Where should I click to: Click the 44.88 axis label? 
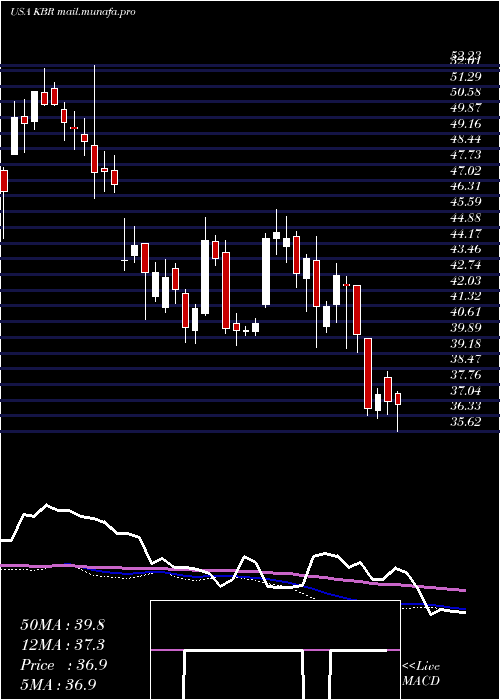[466, 217]
